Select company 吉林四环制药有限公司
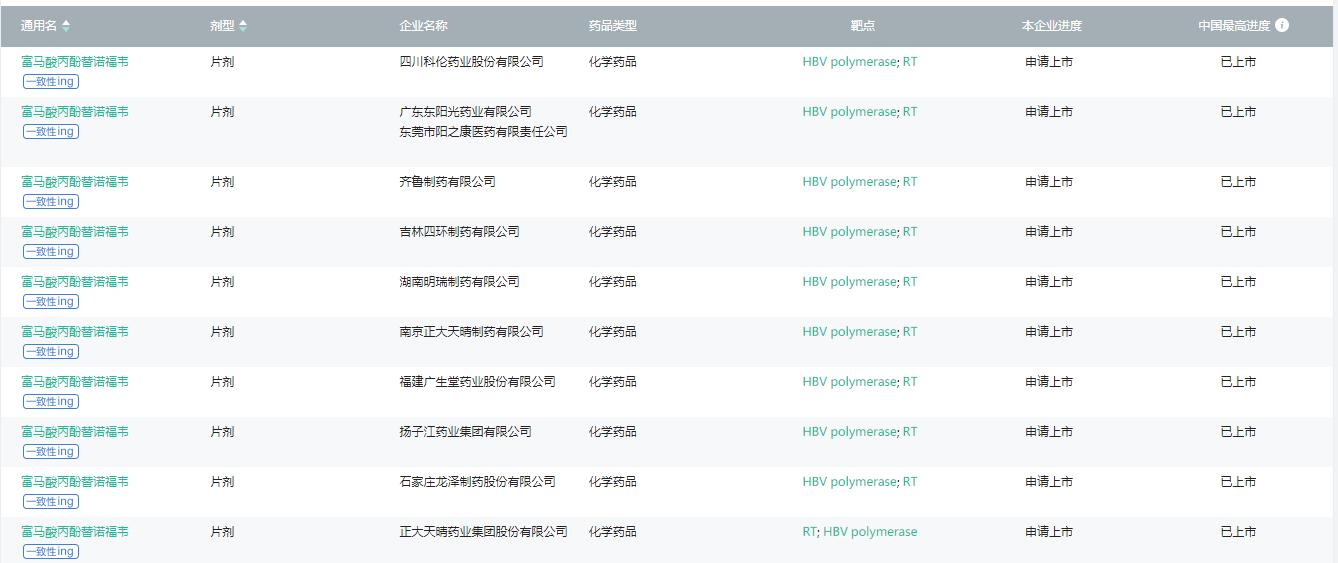Viewport: 1338px width, 563px height. pos(459,232)
